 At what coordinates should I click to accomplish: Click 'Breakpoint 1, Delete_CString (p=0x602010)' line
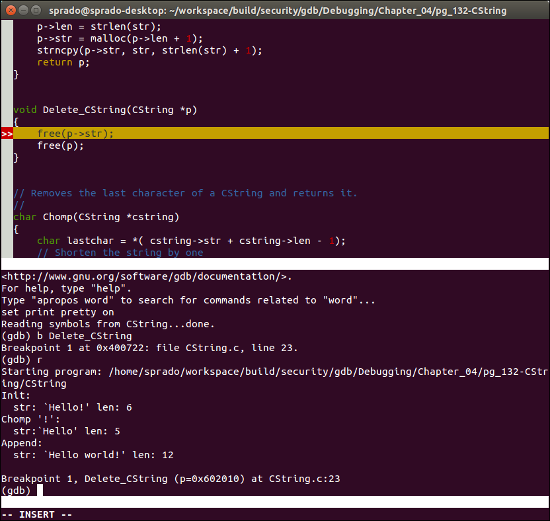pos(170,479)
